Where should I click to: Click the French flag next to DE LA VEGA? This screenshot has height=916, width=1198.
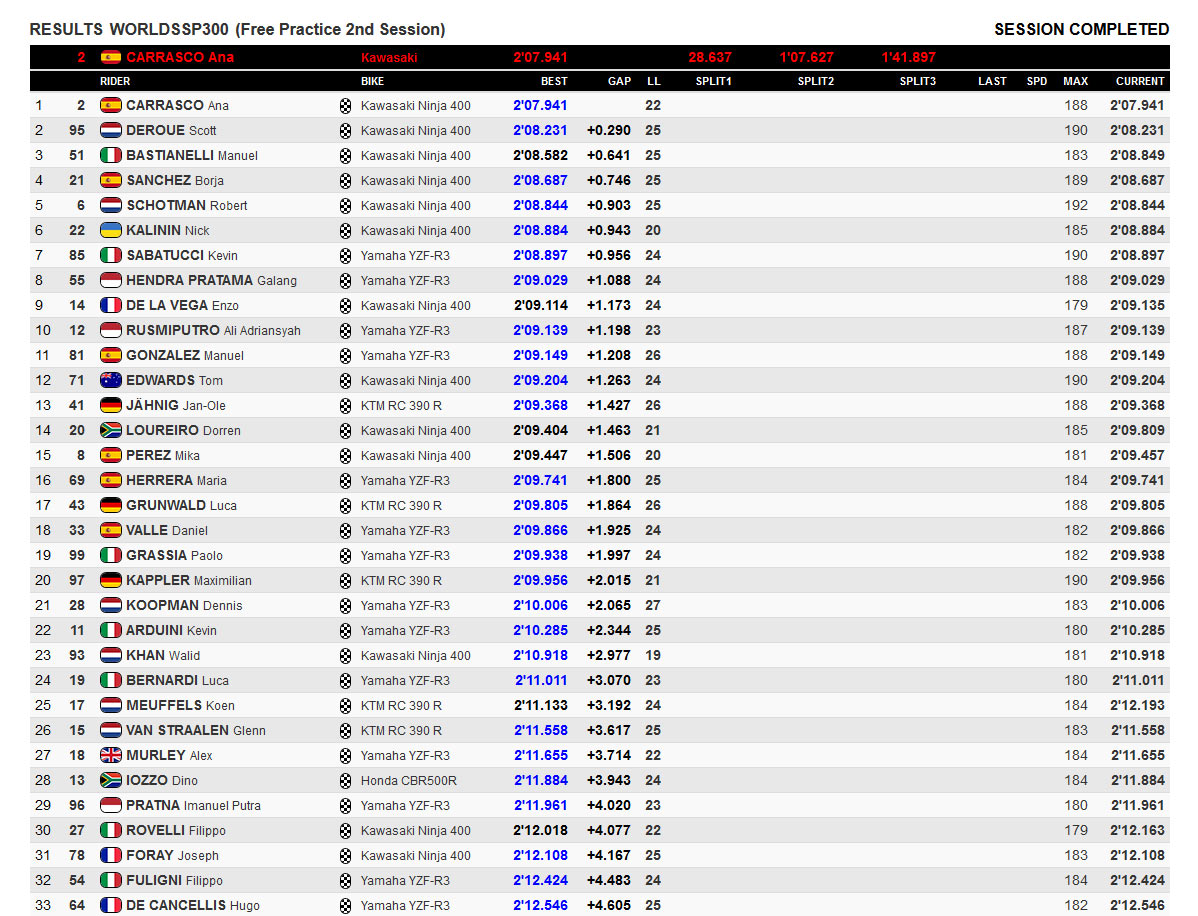click(x=111, y=305)
